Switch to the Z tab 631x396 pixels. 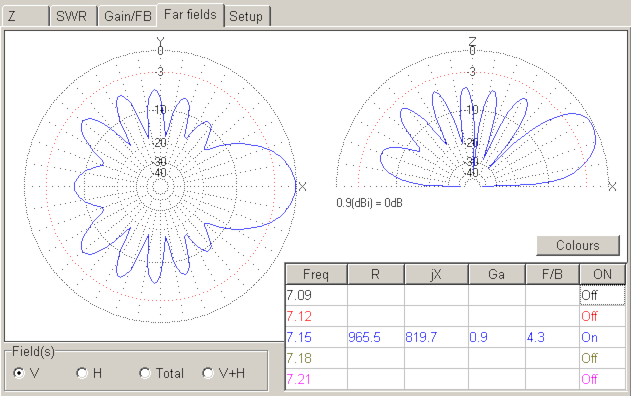click(x=25, y=16)
